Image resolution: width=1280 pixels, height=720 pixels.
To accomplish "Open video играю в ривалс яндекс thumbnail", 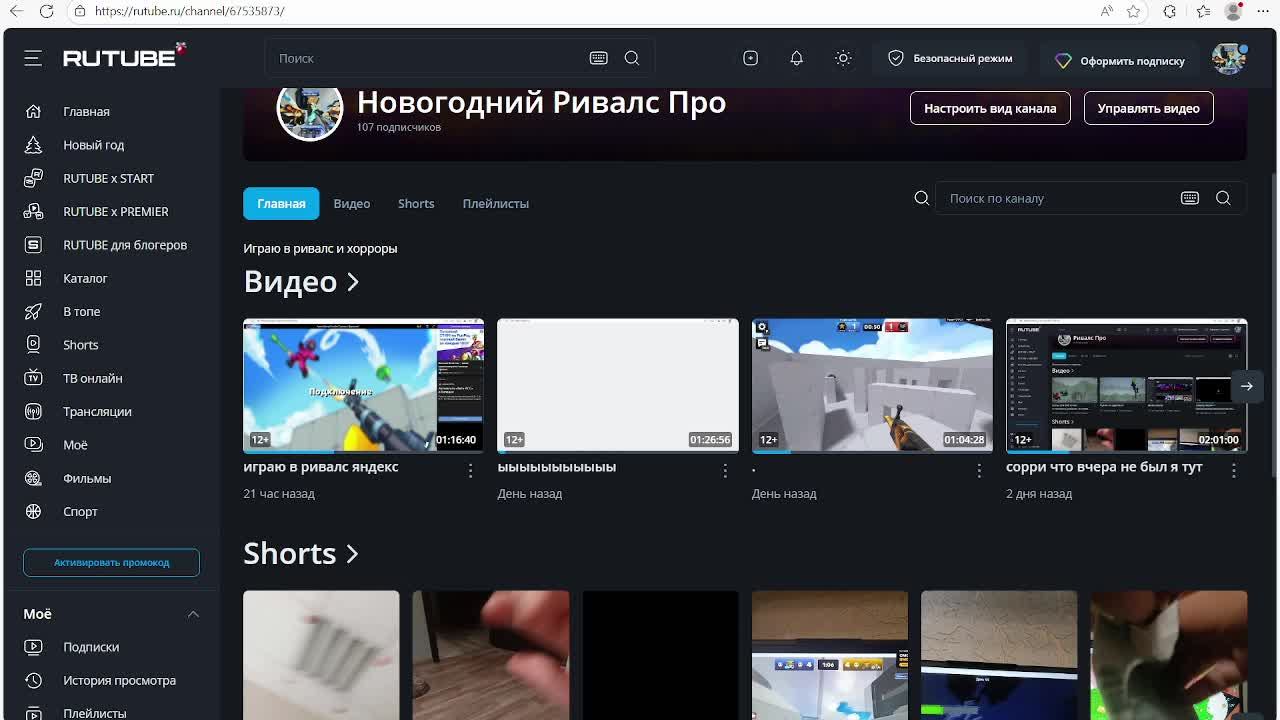I will point(363,385).
